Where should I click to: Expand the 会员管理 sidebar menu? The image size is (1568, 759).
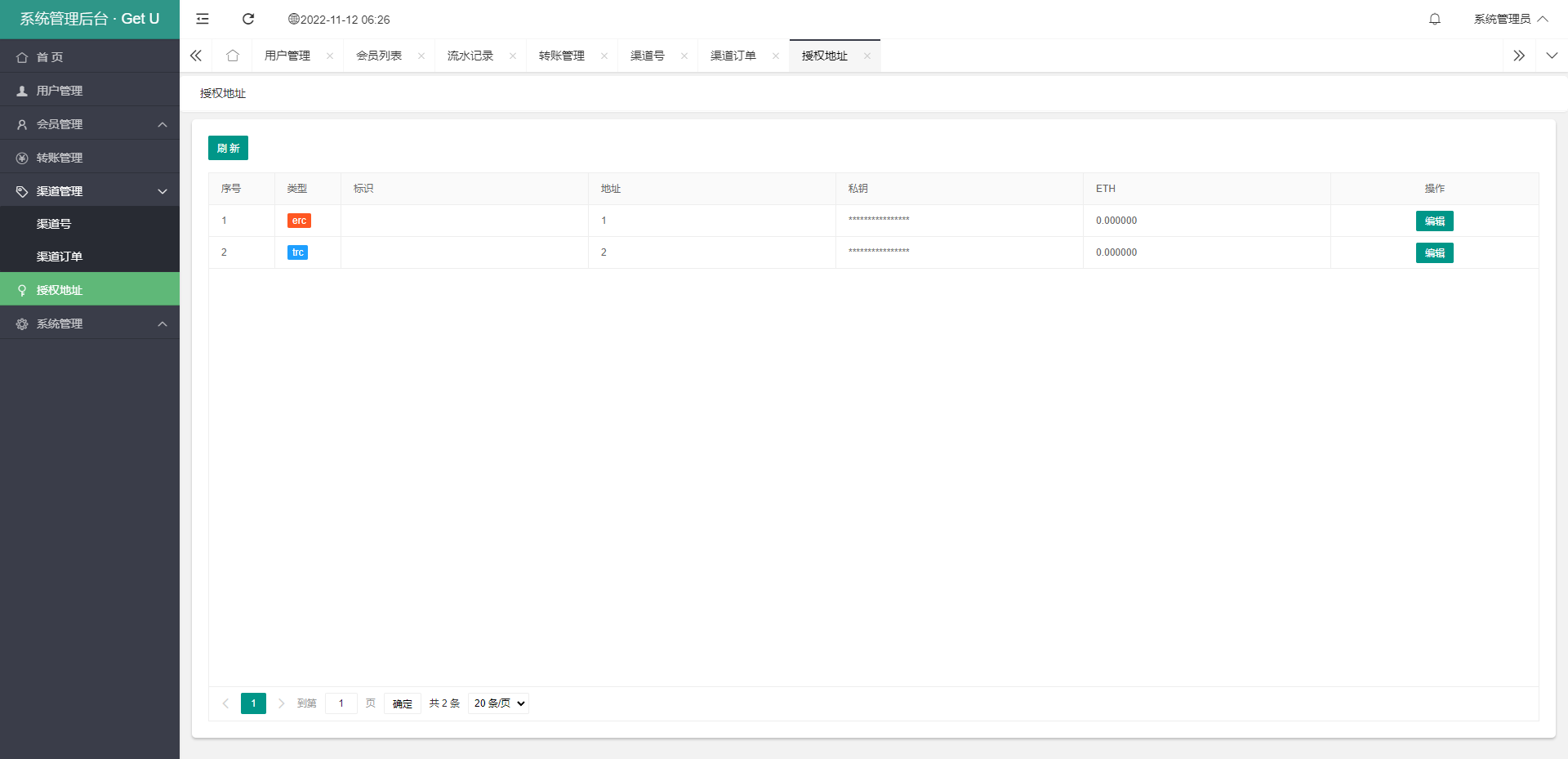click(90, 124)
